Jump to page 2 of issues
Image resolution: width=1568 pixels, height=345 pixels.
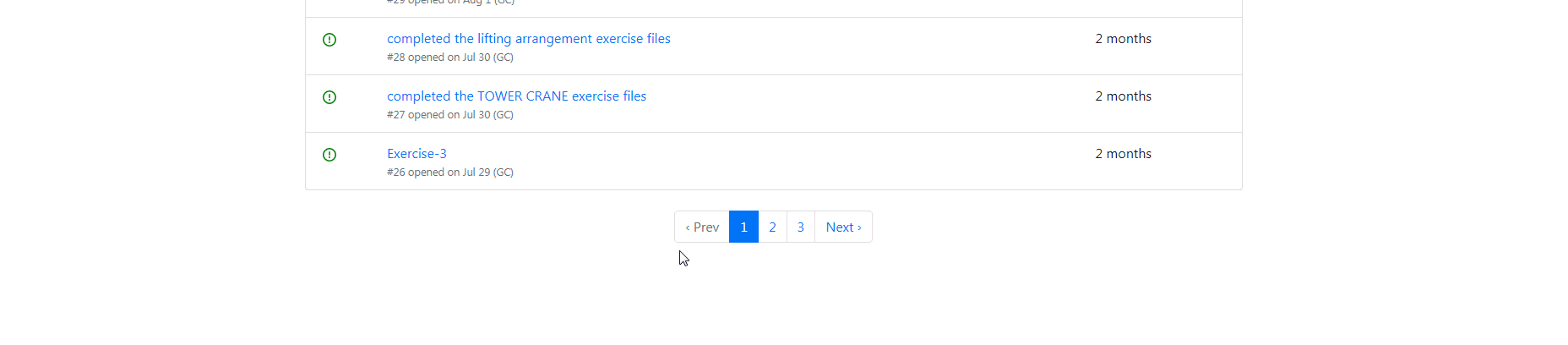pos(772,227)
